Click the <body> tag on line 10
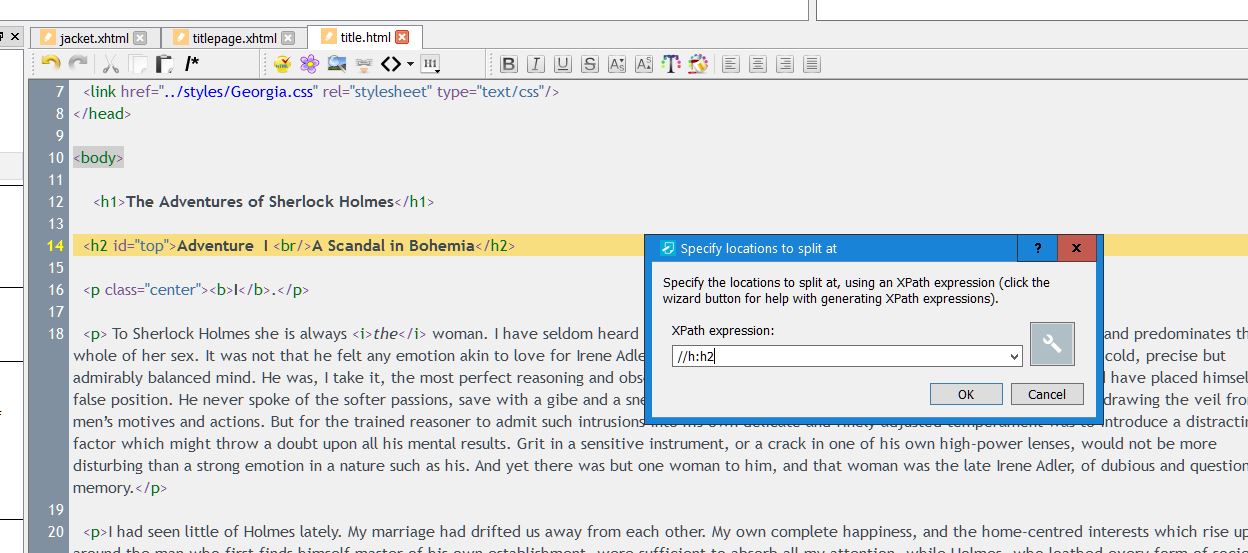This screenshot has height=553, width=1248. pyautogui.click(x=98, y=158)
